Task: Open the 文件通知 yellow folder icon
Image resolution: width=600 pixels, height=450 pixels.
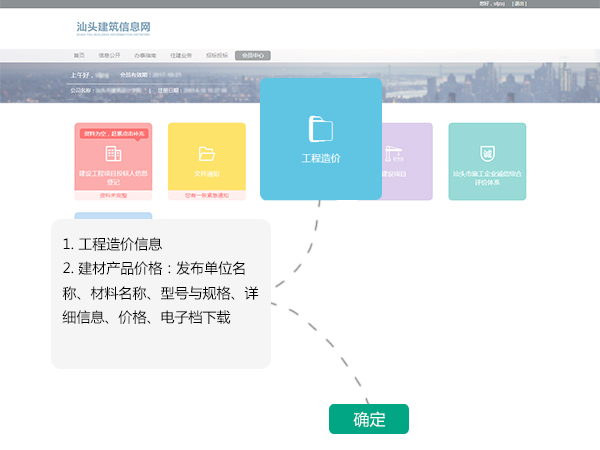Action: pos(207,154)
